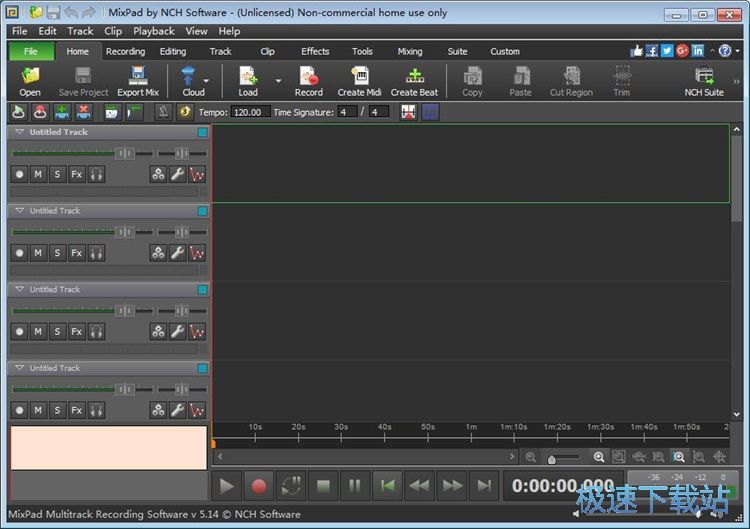Solo the second Untitled Track
The height and width of the screenshot is (529, 750).
57,253
